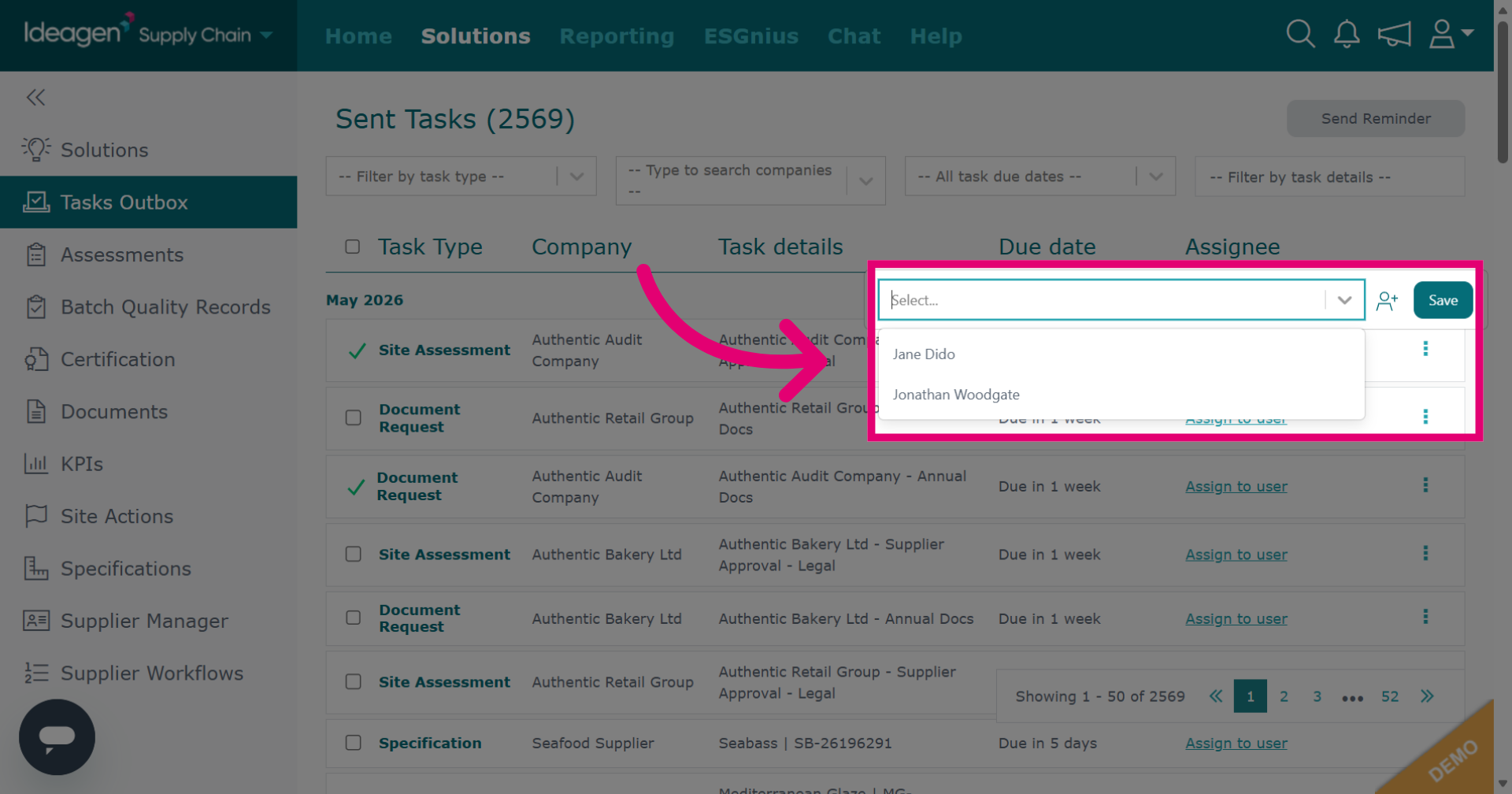This screenshot has width=1512, height=794.
Task: Click the Solutions lightbulb icon in sidebar
Action: click(x=35, y=149)
